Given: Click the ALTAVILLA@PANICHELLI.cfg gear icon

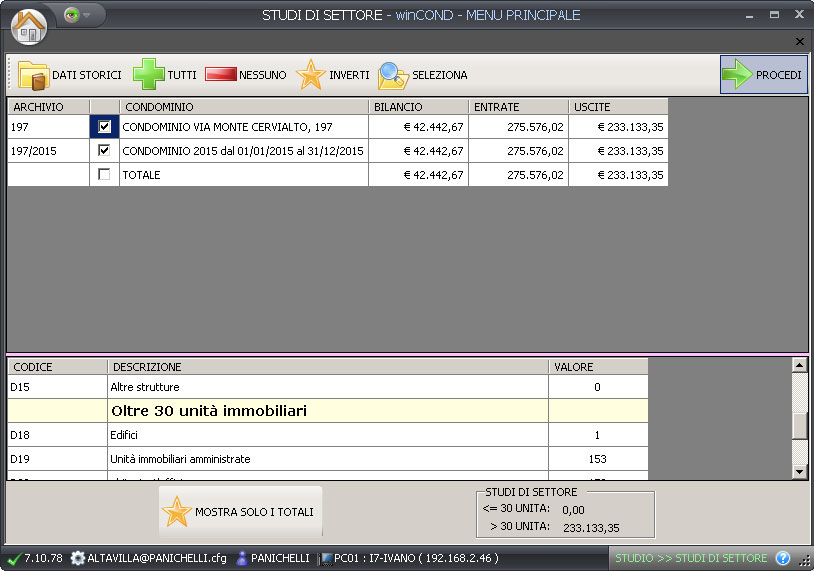Looking at the screenshot, I should (77, 558).
